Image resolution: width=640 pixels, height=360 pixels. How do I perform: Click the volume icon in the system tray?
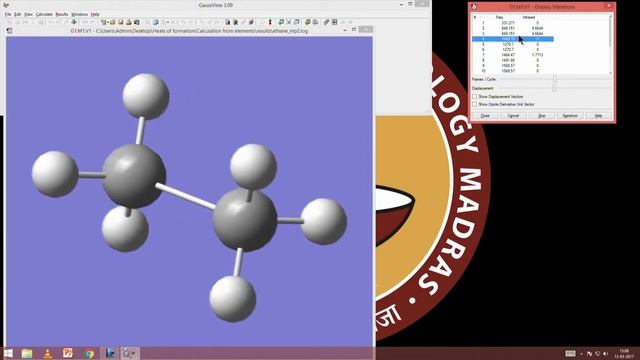click(x=605, y=354)
